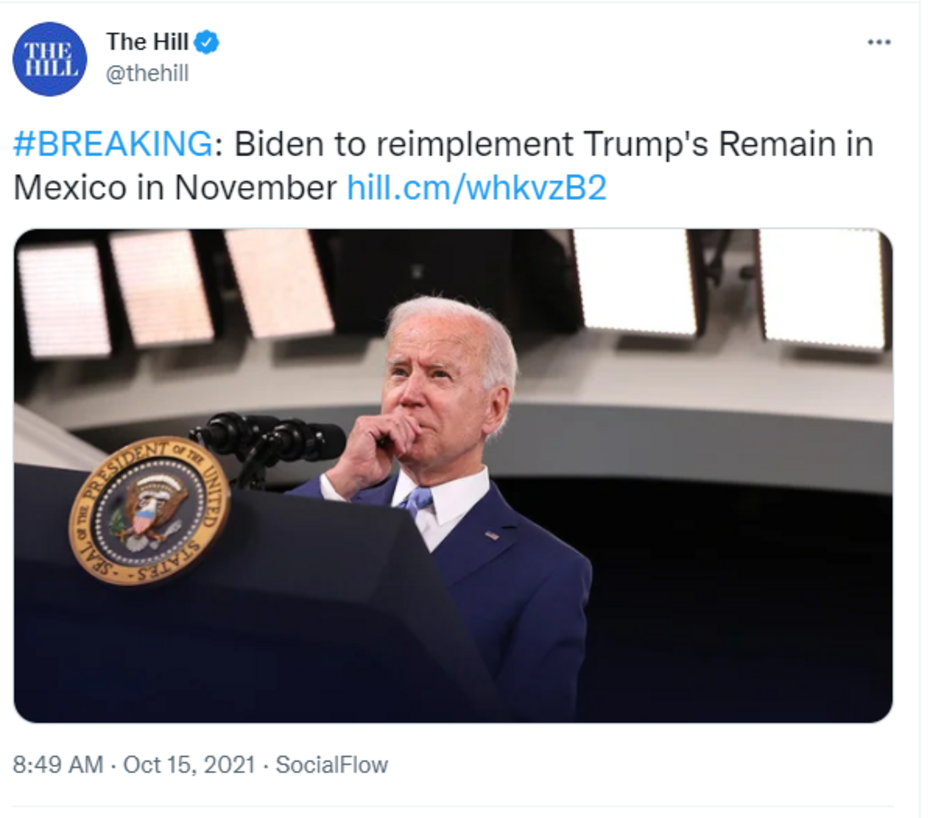This screenshot has width=930, height=818.
Task: Click the blue tie in the photo
Action: (x=418, y=503)
